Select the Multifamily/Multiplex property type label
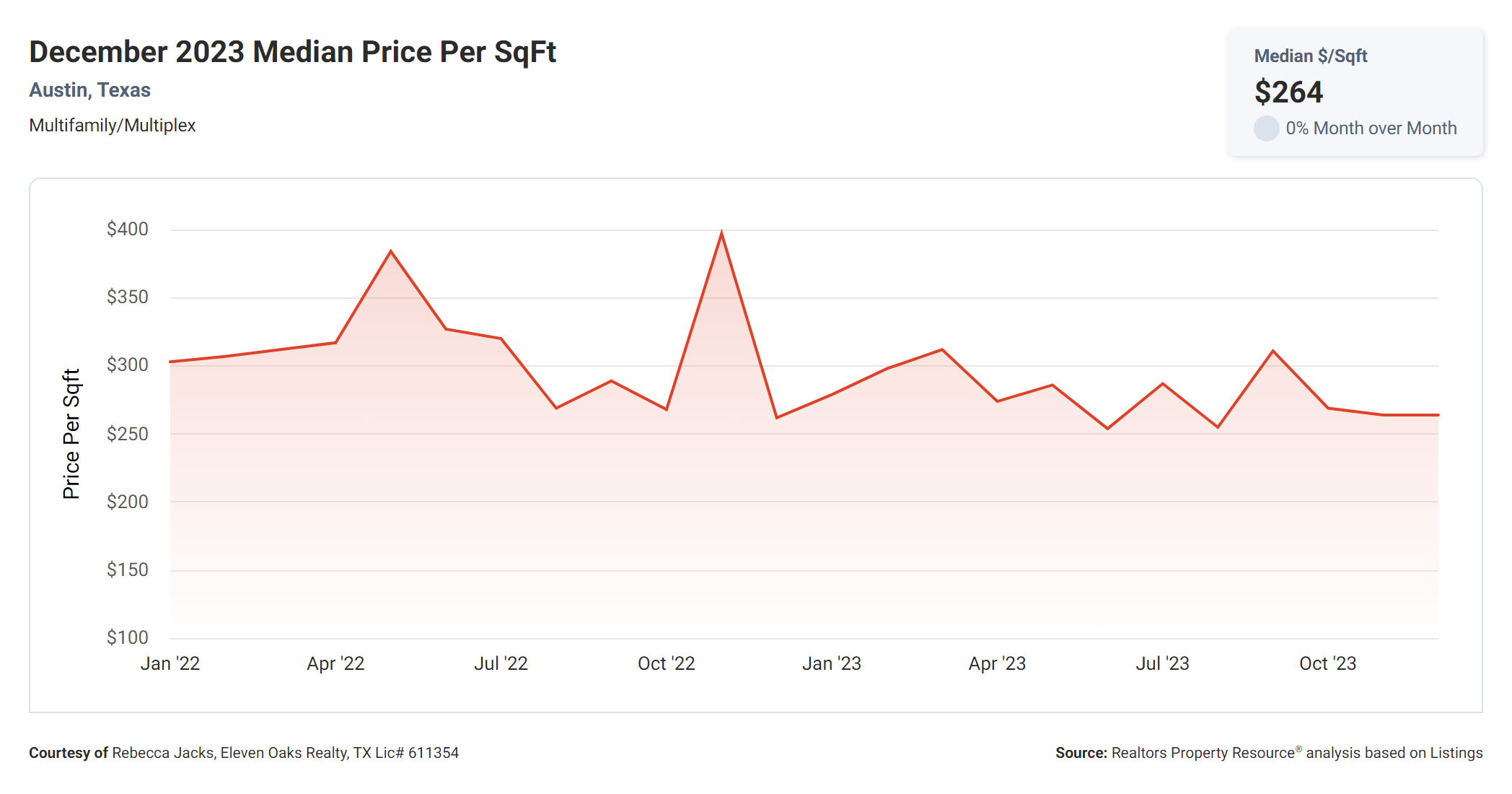Image resolution: width=1512 pixels, height=794 pixels. (x=112, y=126)
